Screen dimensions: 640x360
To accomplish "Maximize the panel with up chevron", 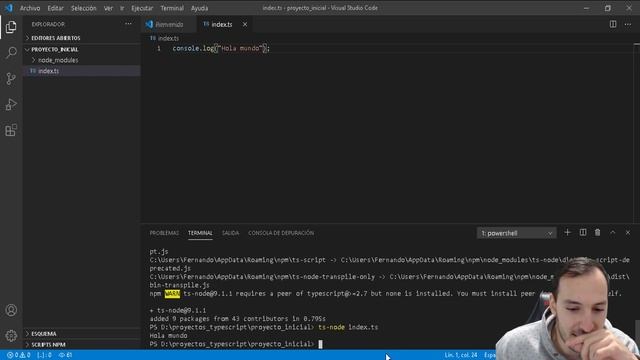I will click(613, 233).
